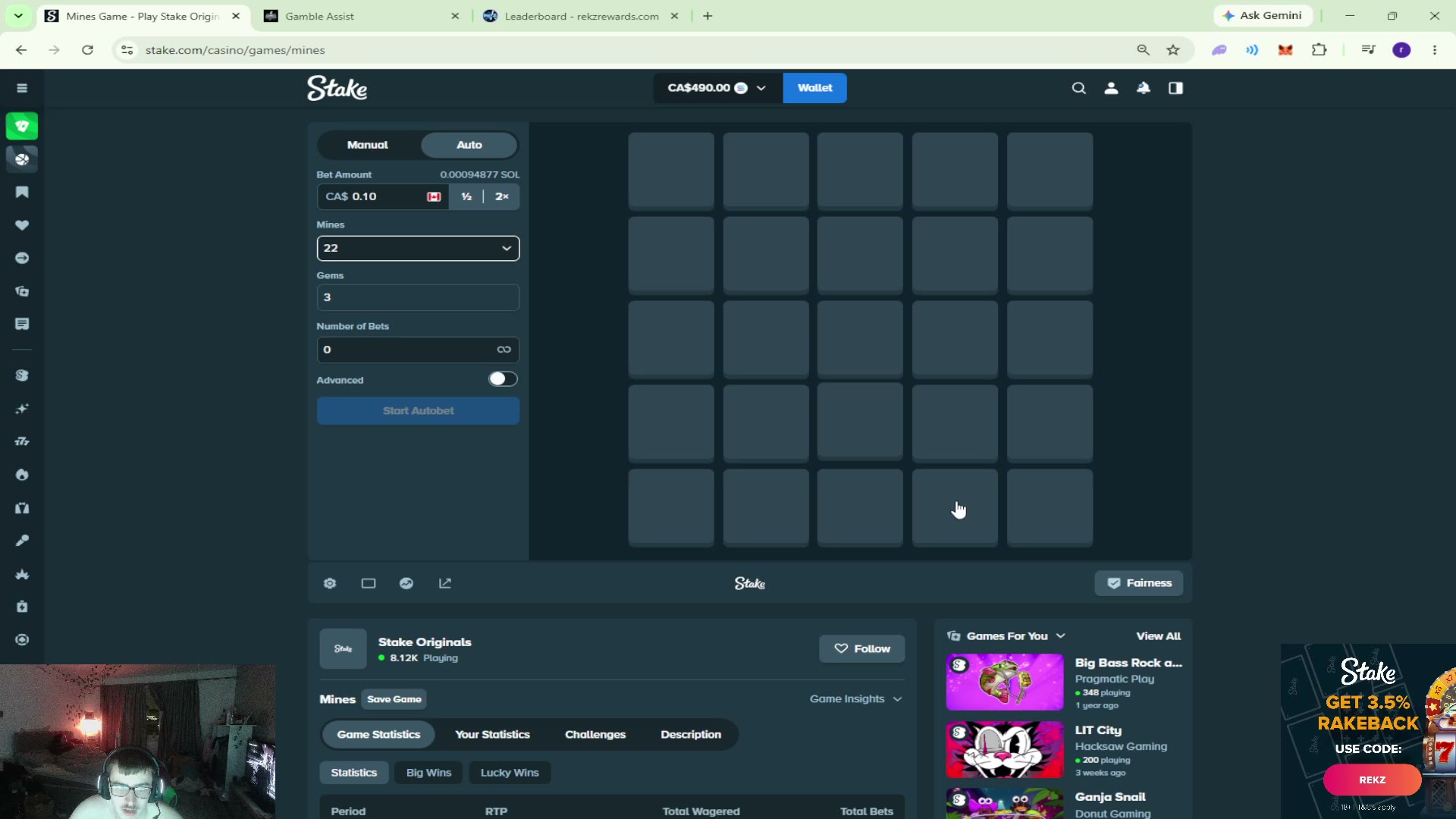
Task: Open the Description tab
Action: [691, 734]
